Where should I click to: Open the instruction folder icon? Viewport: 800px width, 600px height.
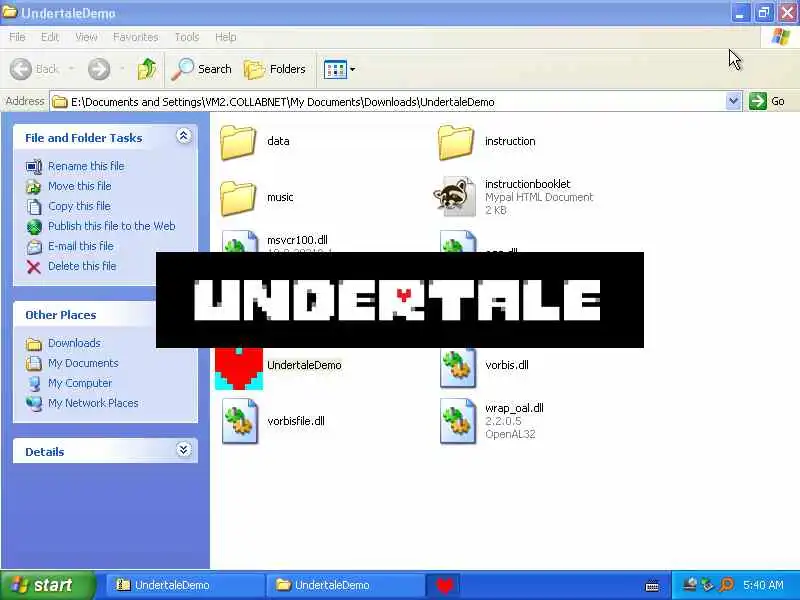tap(456, 142)
